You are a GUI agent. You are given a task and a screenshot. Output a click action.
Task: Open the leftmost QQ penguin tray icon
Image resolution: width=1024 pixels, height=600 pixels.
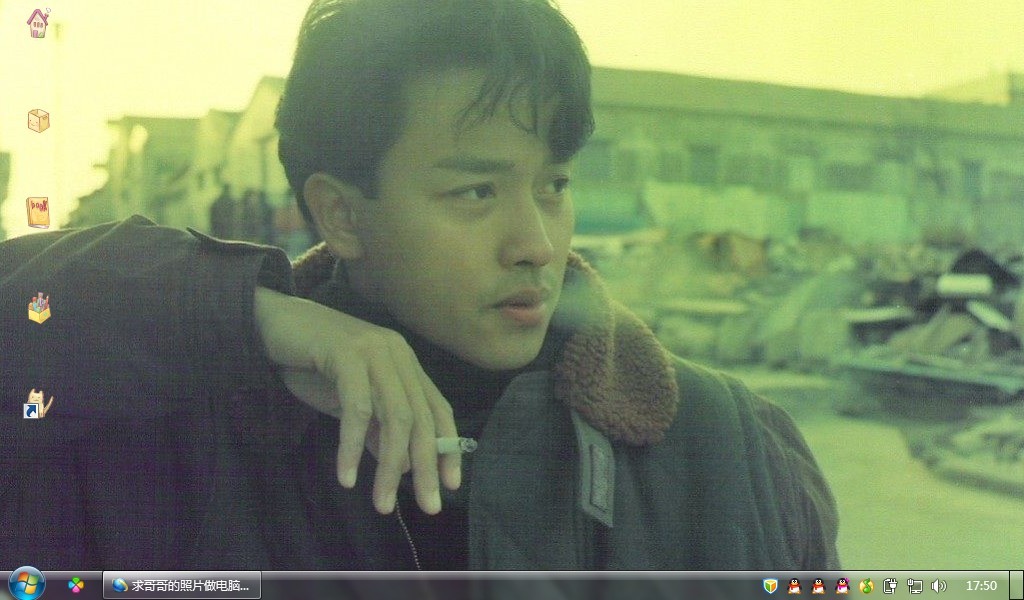click(x=794, y=585)
